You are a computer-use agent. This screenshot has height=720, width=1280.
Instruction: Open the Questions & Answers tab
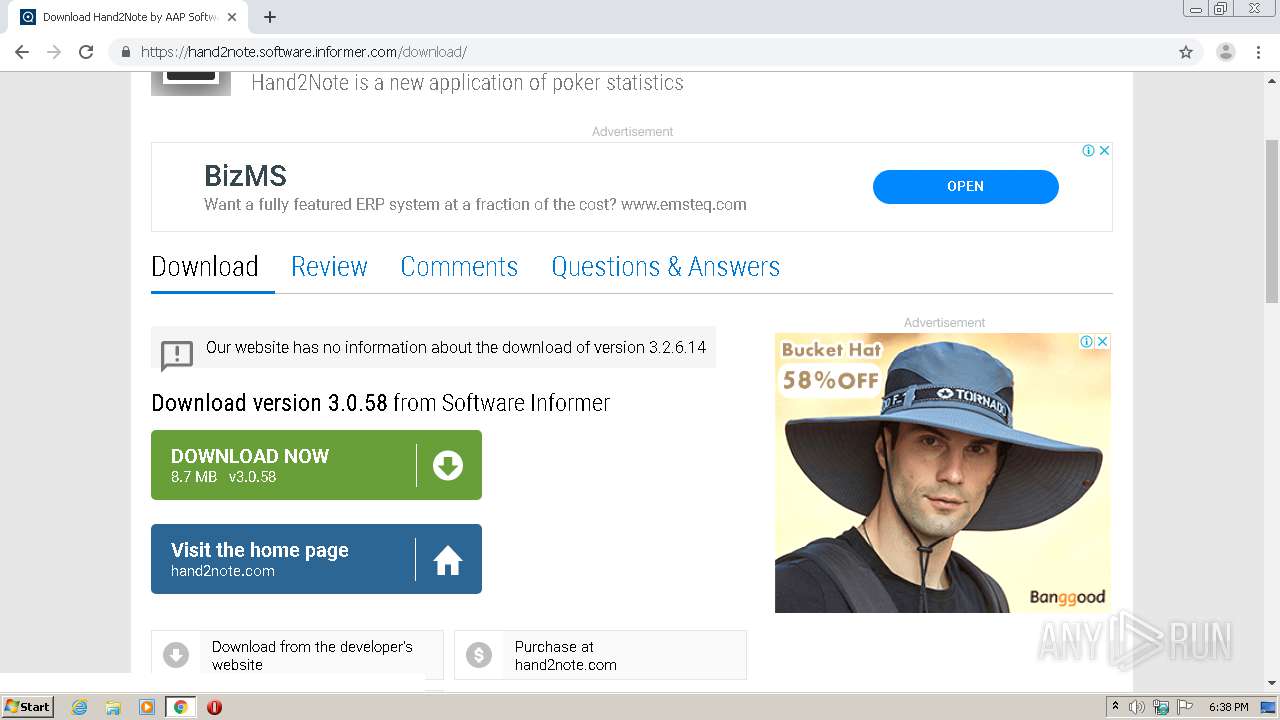665,267
